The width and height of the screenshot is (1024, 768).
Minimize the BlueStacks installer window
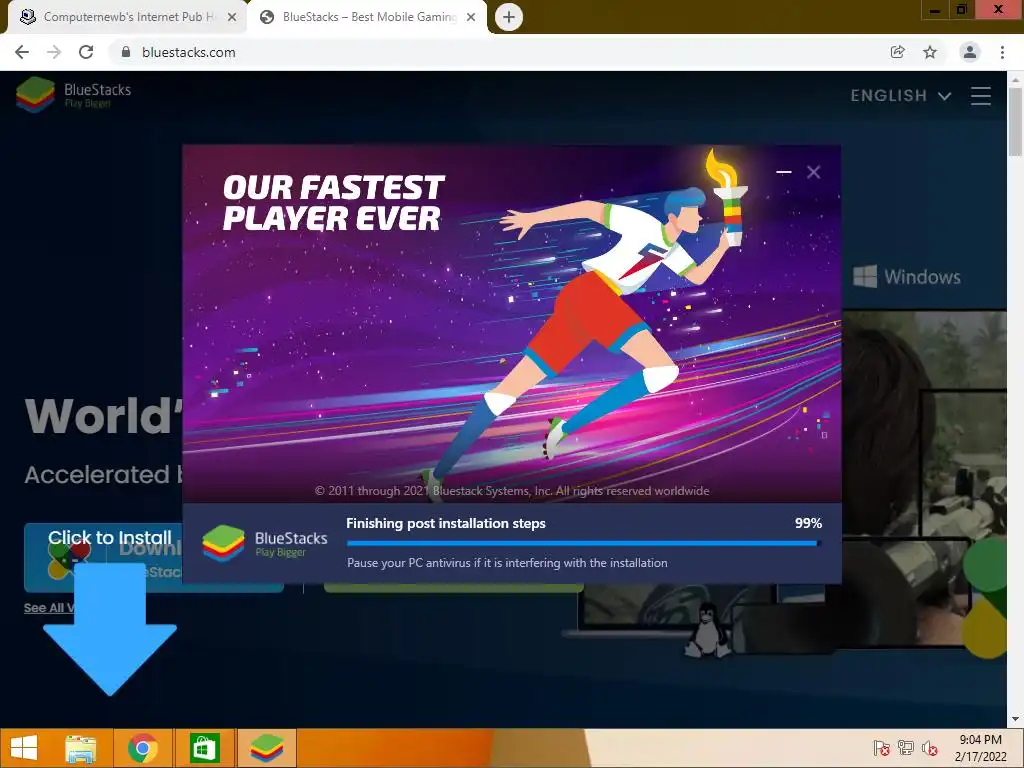[x=784, y=172]
